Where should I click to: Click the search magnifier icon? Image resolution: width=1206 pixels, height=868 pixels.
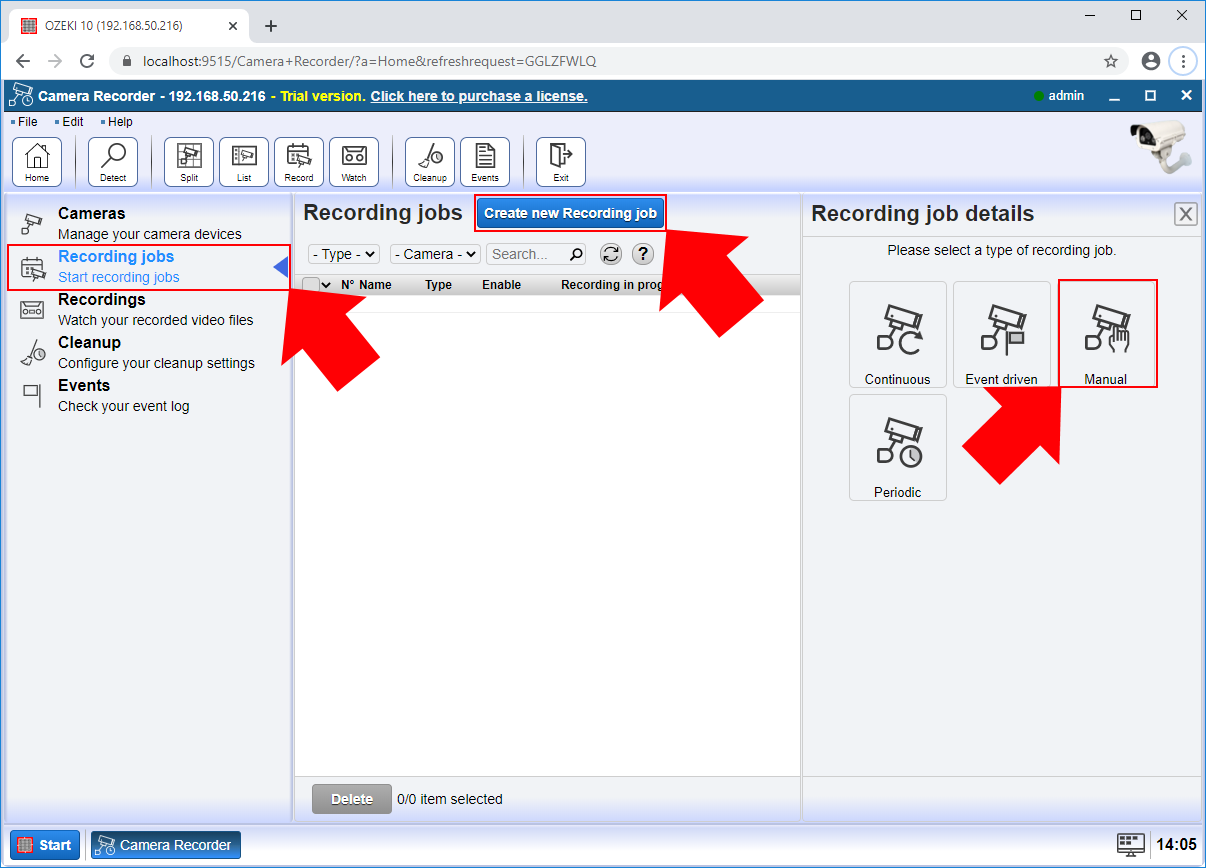pos(576,254)
